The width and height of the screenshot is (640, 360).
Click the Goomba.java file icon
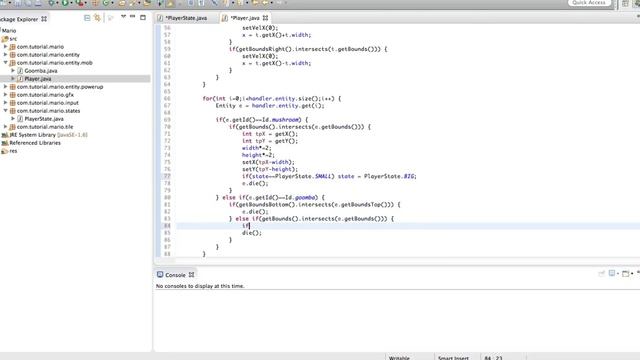(x=20, y=71)
